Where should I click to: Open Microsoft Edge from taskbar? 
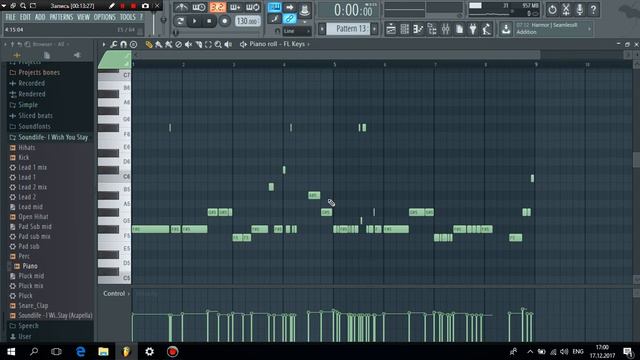80,351
